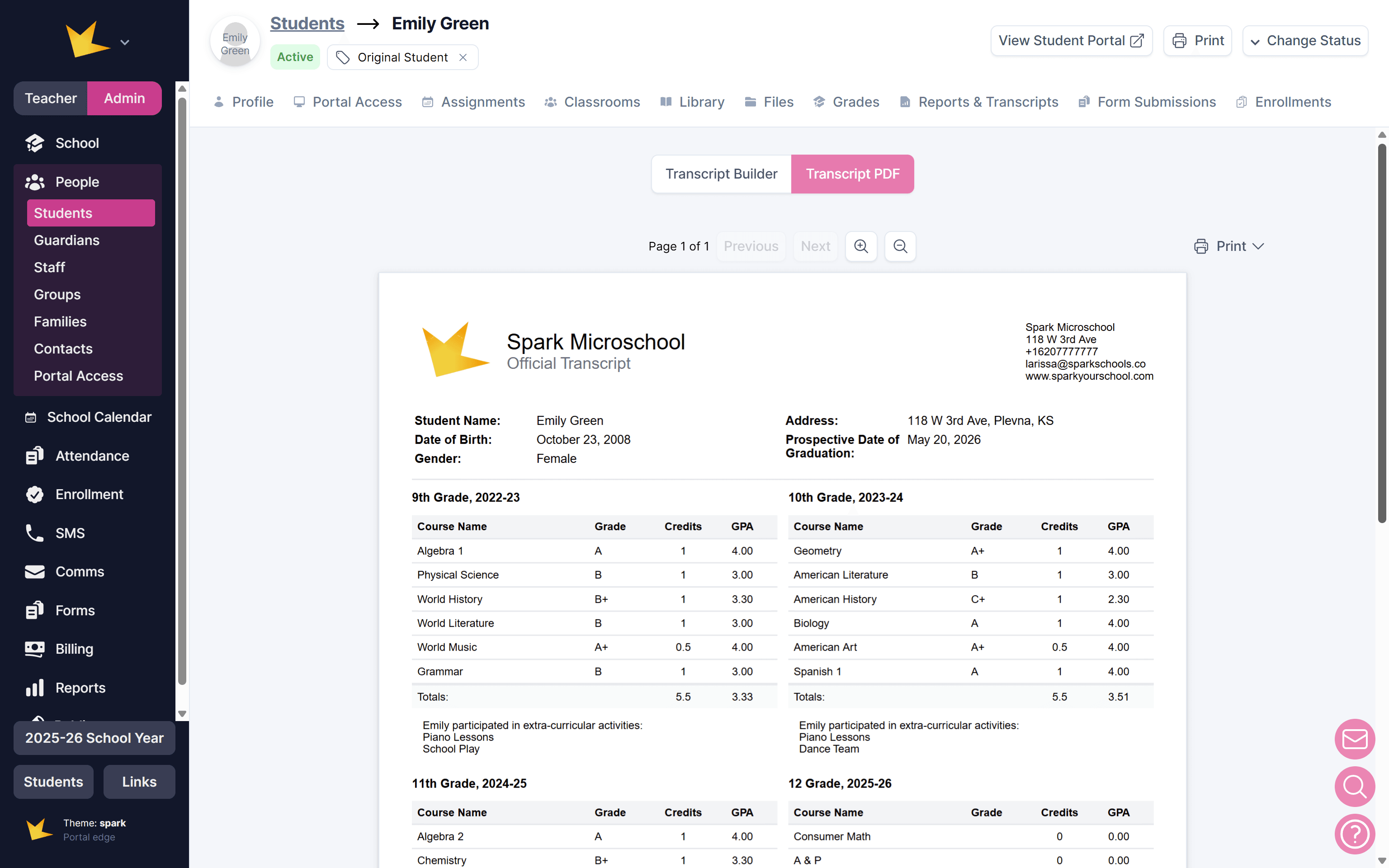This screenshot has height=868, width=1389.
Task: Click the pink search icon button
Action: point(1355,787)
